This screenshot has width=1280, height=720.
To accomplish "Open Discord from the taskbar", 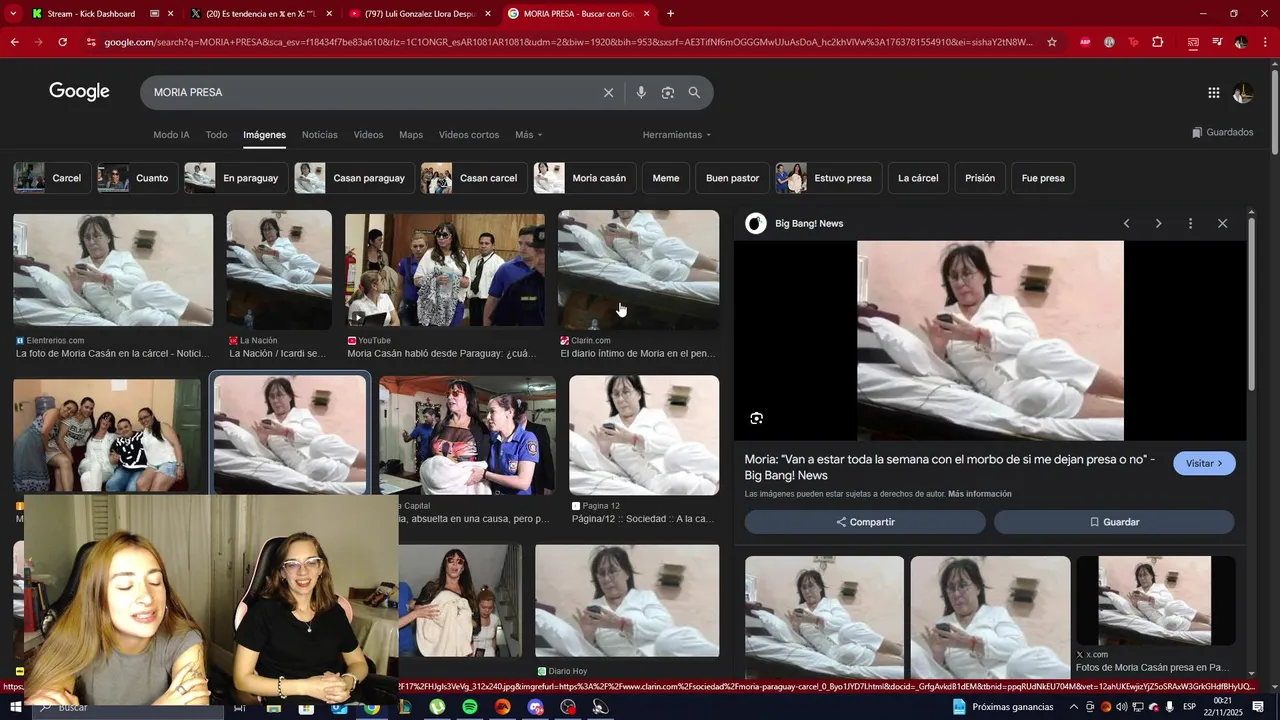I will (x=536, y=707).
